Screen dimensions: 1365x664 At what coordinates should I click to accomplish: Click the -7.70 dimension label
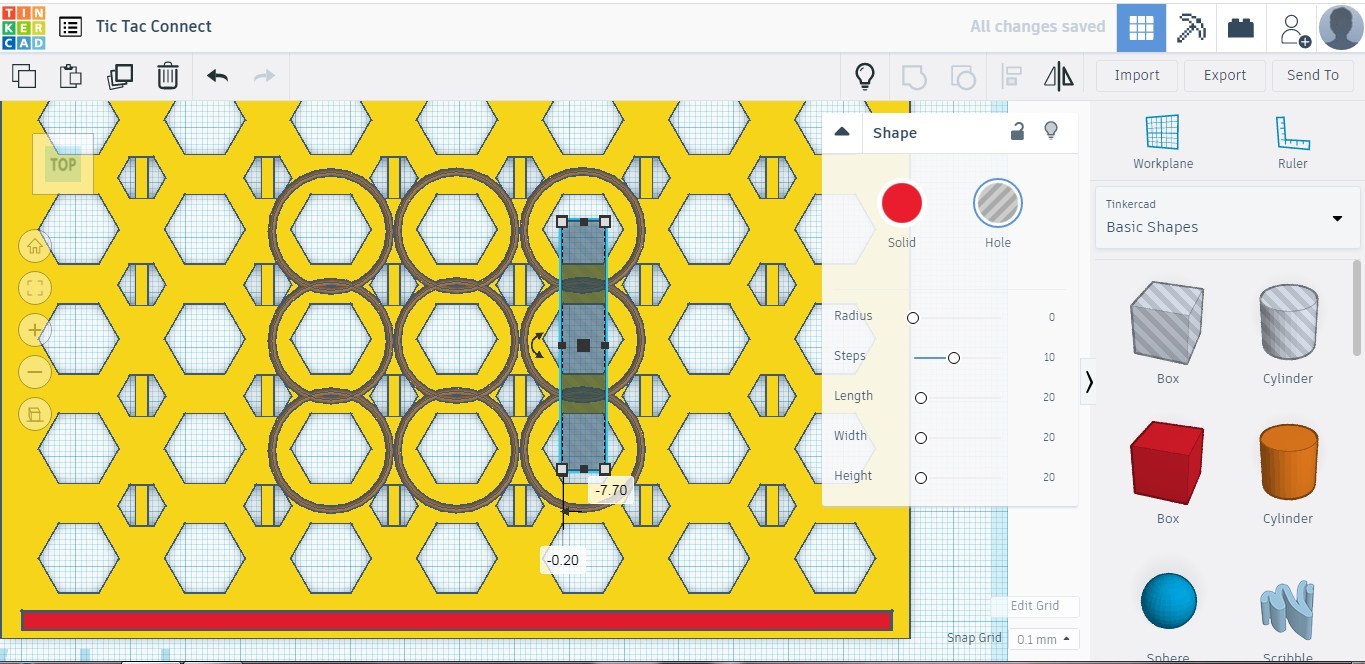click(610, 490)
